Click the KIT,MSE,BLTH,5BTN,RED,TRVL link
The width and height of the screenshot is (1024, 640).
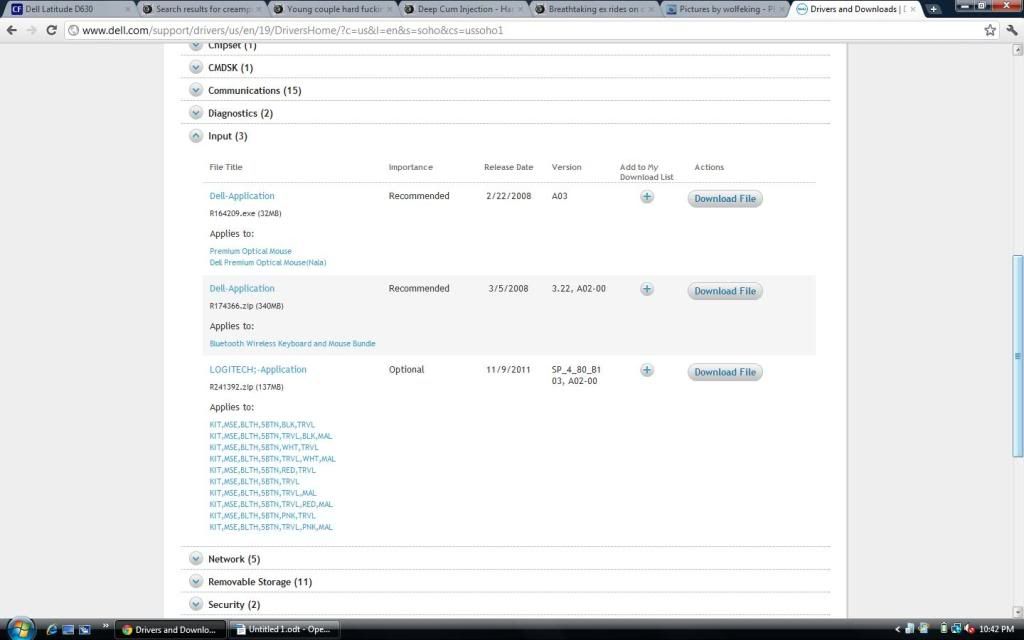pyautogui.click(x=263, y=470)
